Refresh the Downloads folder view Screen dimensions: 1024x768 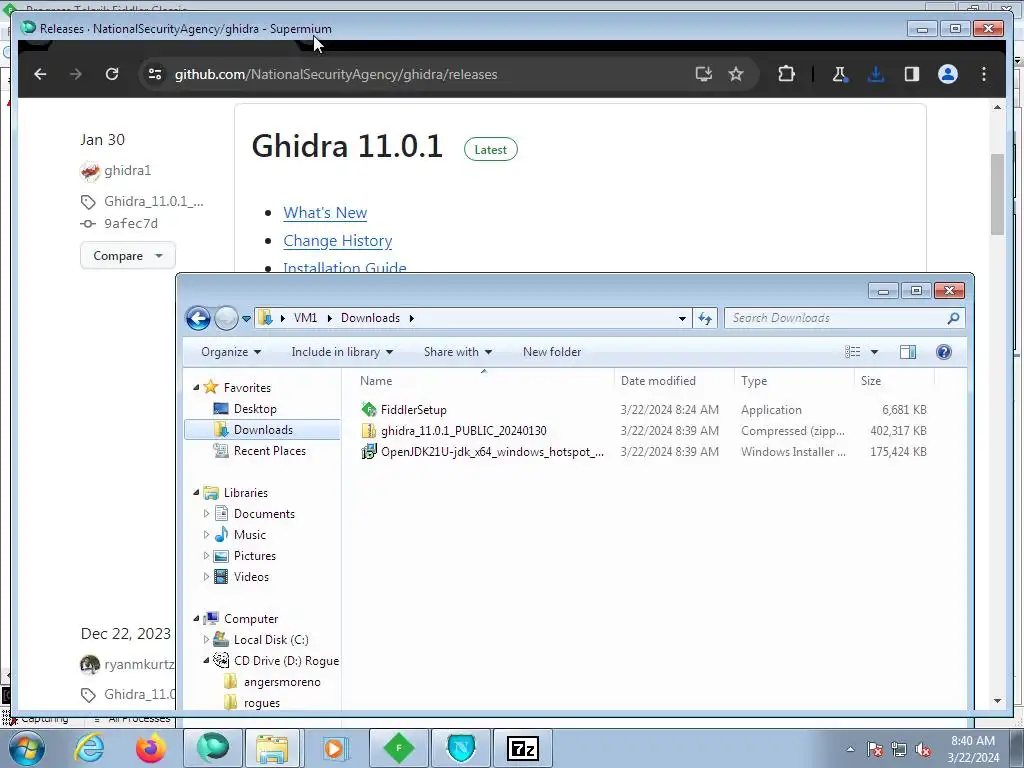[705, 319]
